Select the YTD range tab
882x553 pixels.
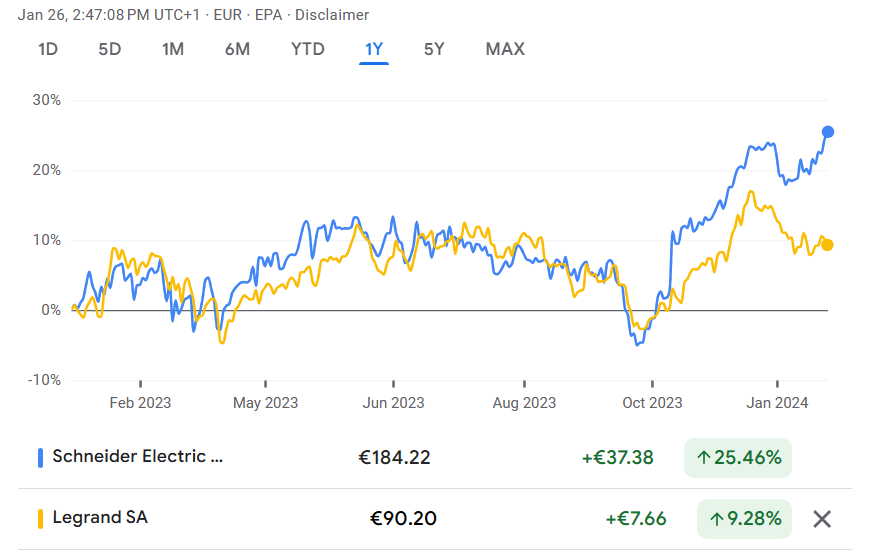click(x=308, y=50)
